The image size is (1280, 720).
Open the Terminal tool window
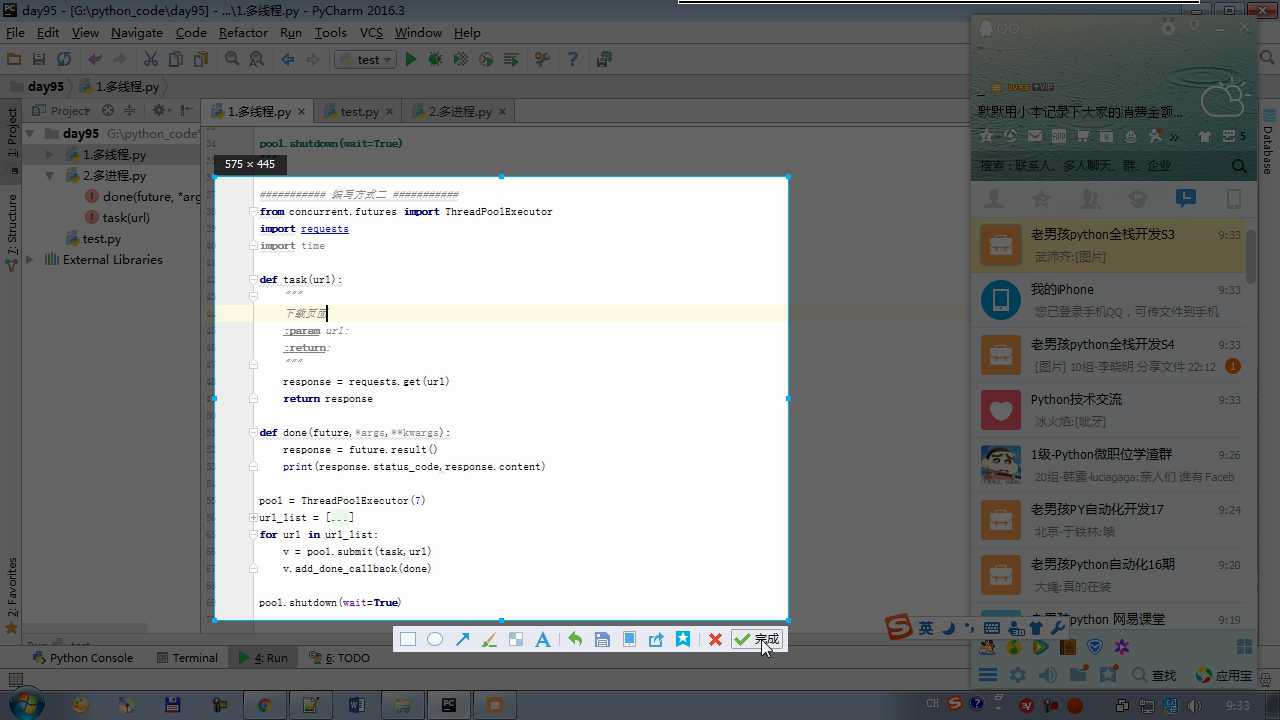tap(187, 658)
